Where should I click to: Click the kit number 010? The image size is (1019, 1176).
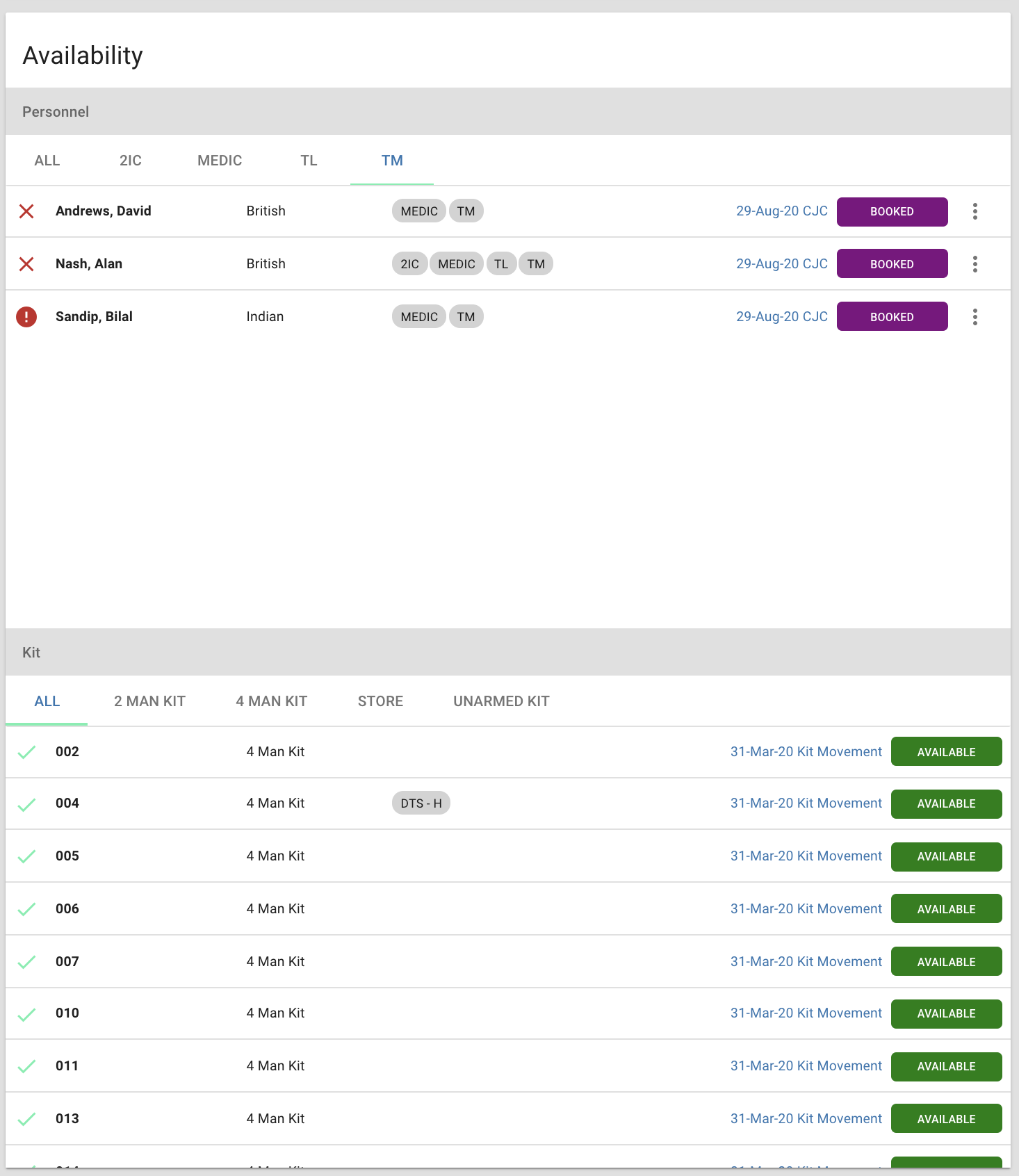tap(67, 1013)
